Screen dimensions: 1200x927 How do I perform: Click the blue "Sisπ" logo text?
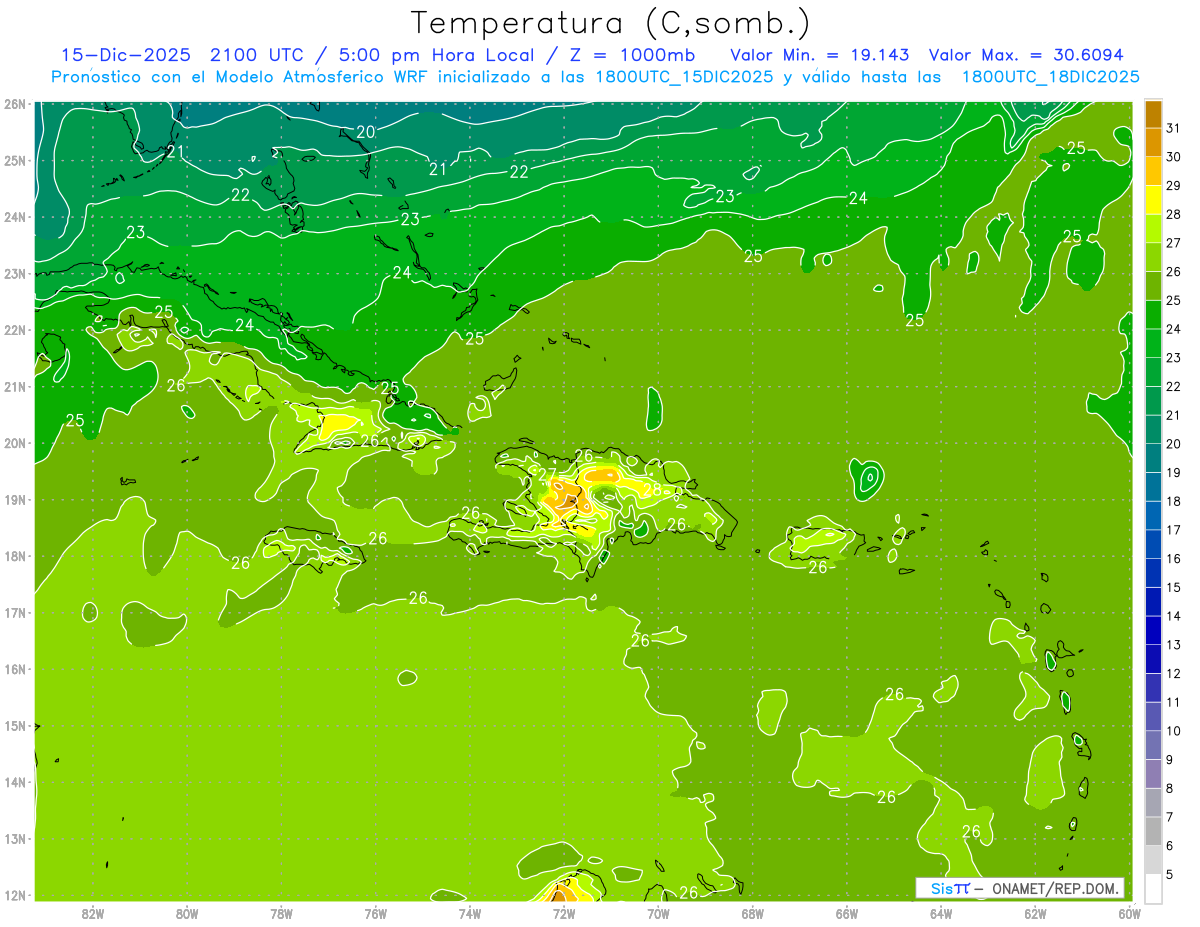(950, 888)
